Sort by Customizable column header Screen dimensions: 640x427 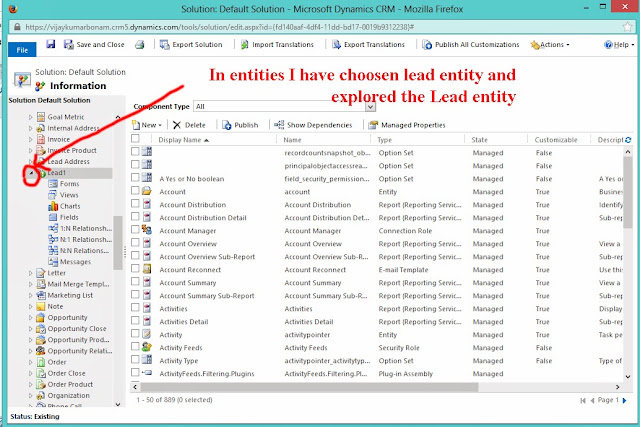556,140
